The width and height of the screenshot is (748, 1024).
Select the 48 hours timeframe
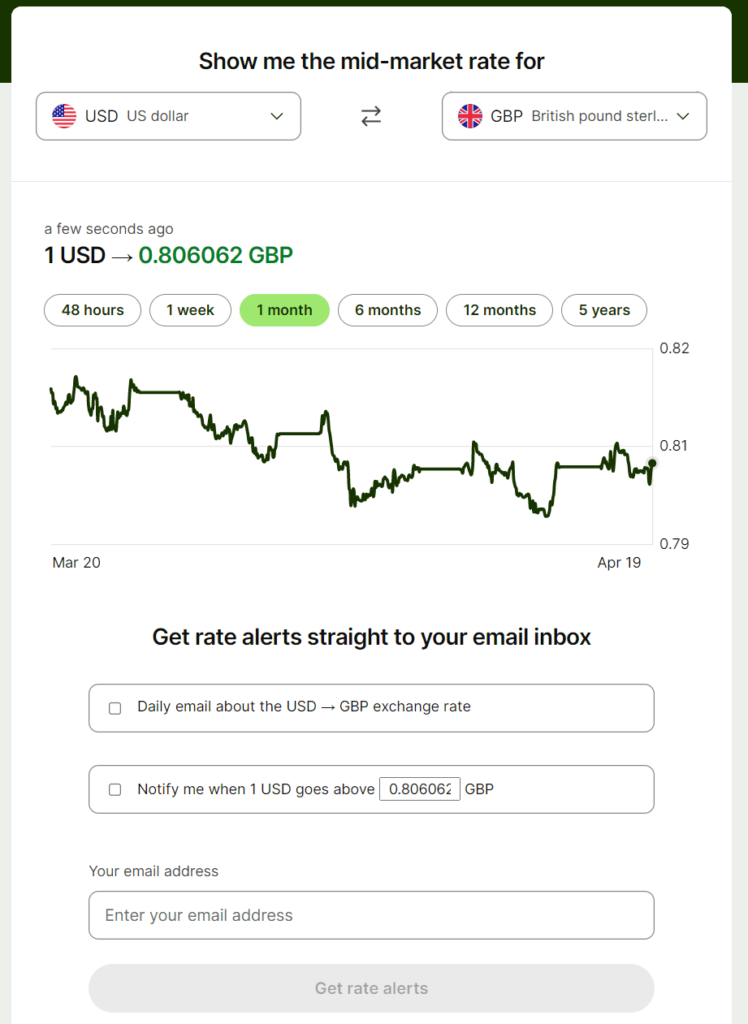(92, 310)
